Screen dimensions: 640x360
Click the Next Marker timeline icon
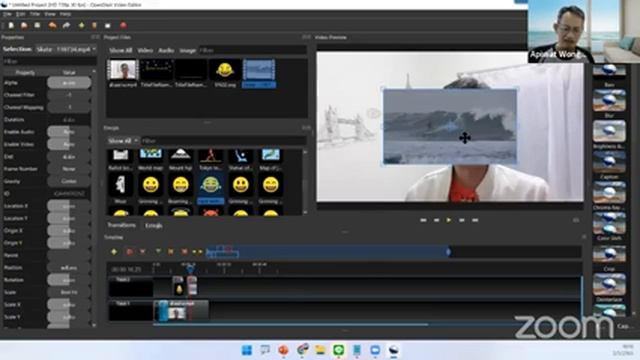click(x=184, y=252)
